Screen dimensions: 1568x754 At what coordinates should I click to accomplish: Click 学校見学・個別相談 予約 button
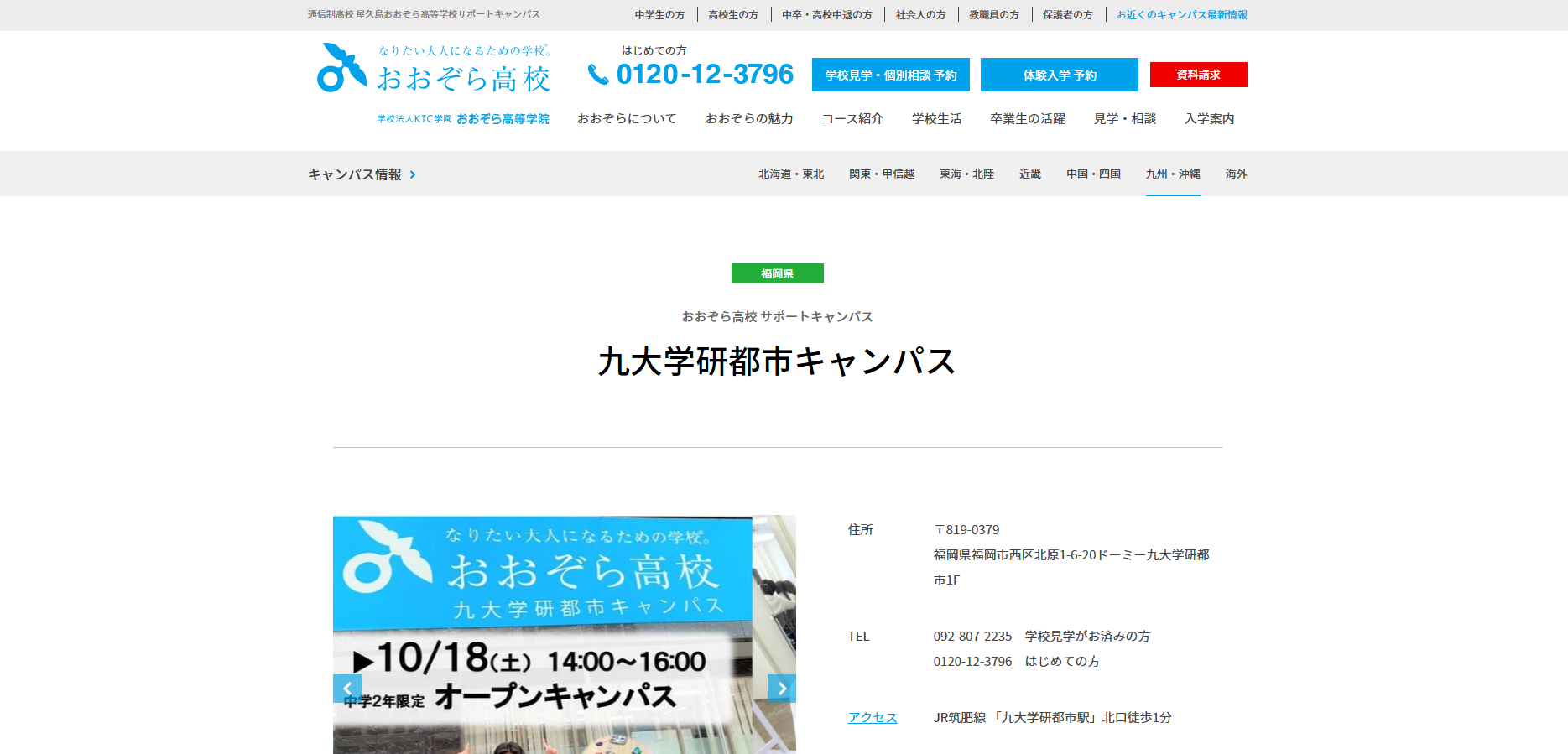coord(891,75)
